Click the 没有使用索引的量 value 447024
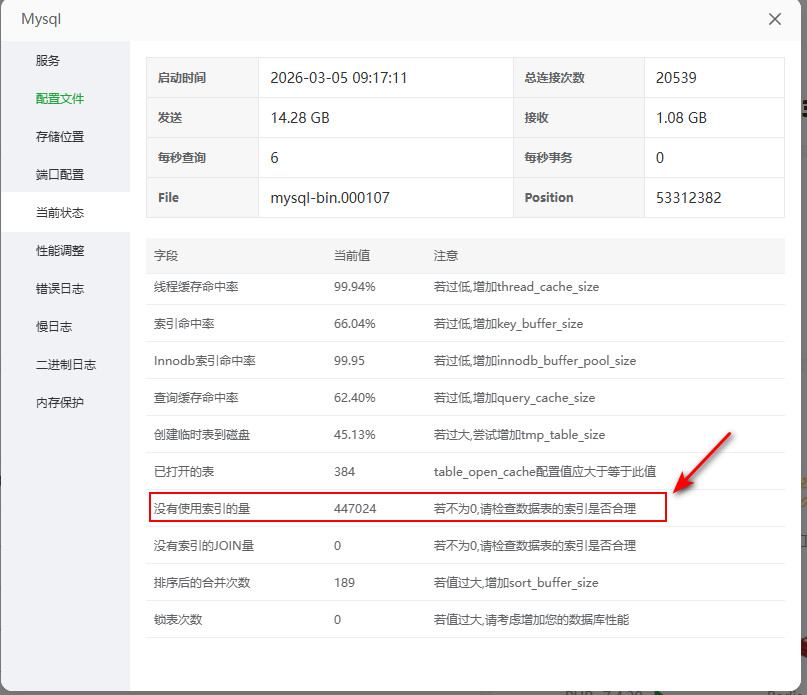The height and width of the screenshot is (695, 807). coord(355,508)
